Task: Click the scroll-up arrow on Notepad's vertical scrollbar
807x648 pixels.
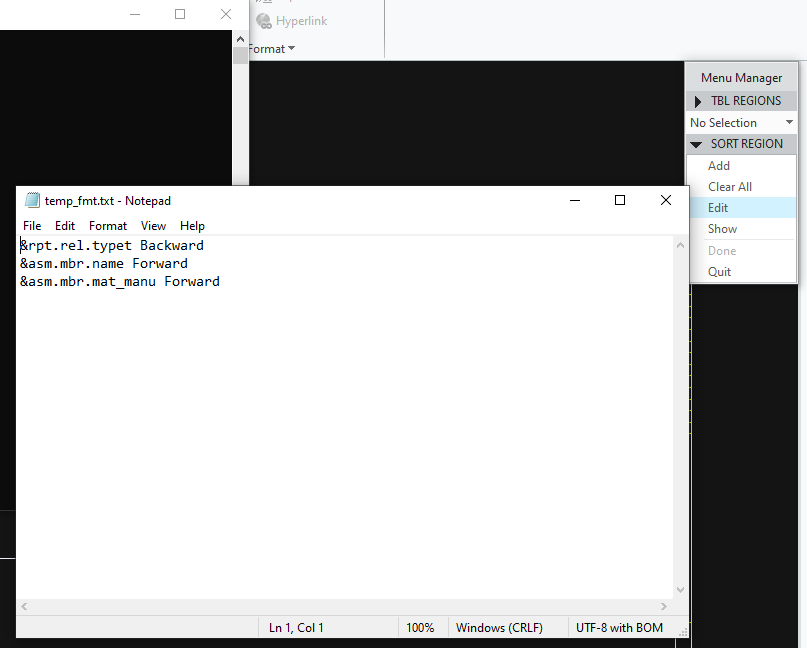Action: 680,244
